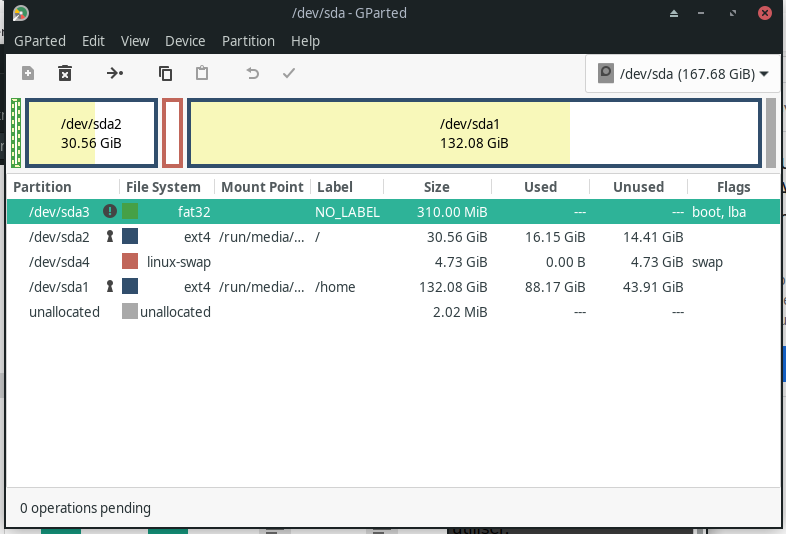This screenshot has width=786, height=534.
Task: Click the boot, lba flags cell
Action: [x=719, y=212]
